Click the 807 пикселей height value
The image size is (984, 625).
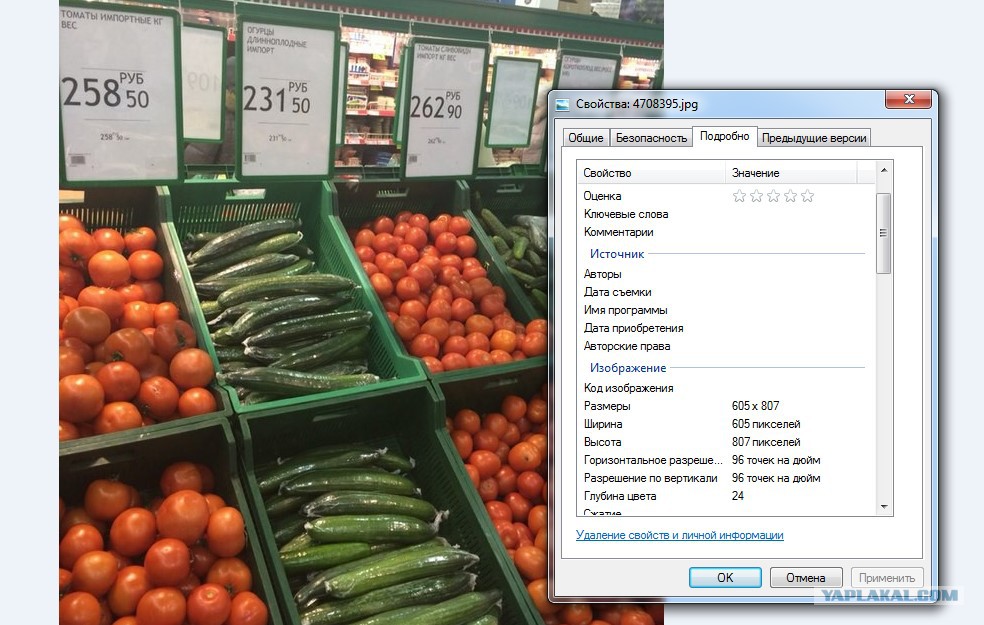click(x=766, y=442)
